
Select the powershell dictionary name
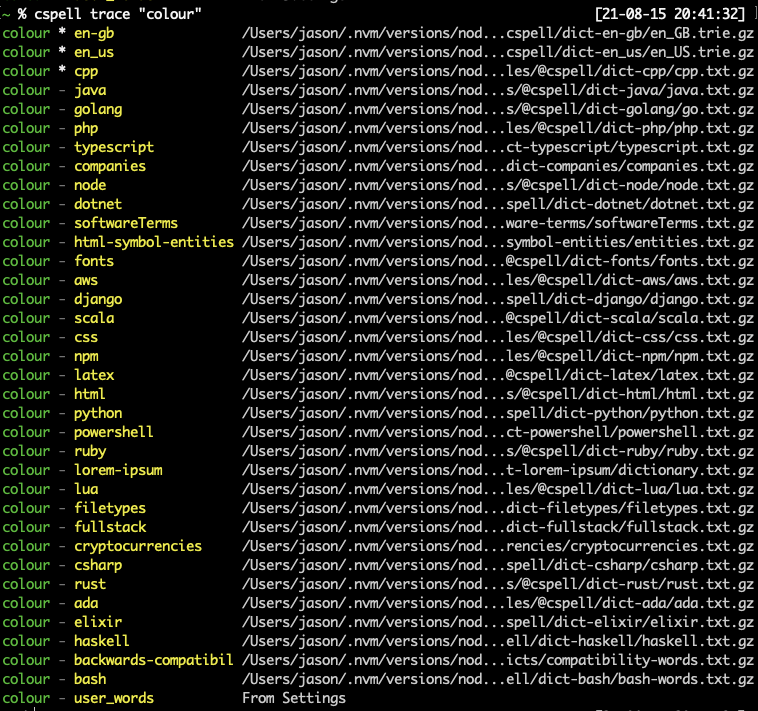click(114, 432)
